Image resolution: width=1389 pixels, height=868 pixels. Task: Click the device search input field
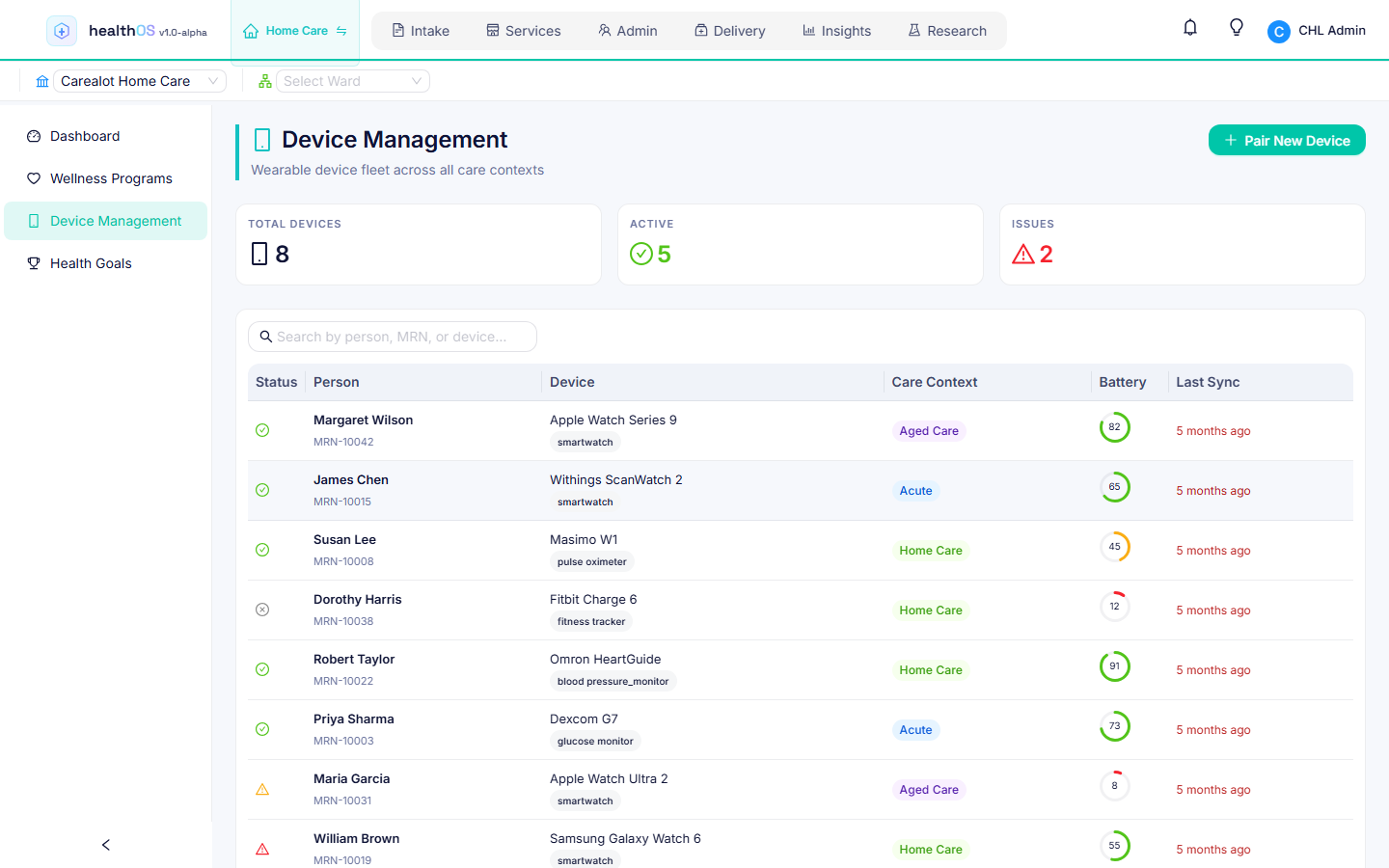(x=393, y=337)
